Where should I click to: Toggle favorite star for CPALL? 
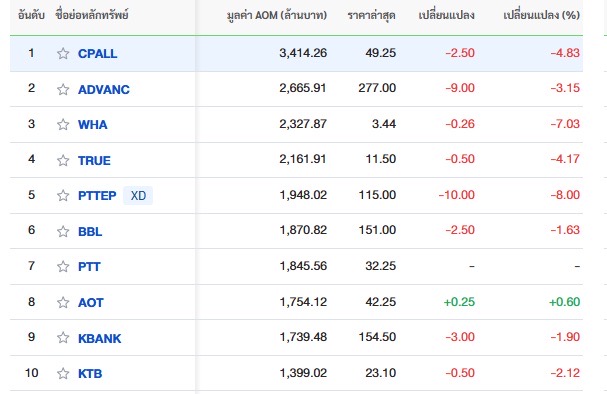(63, 53)
